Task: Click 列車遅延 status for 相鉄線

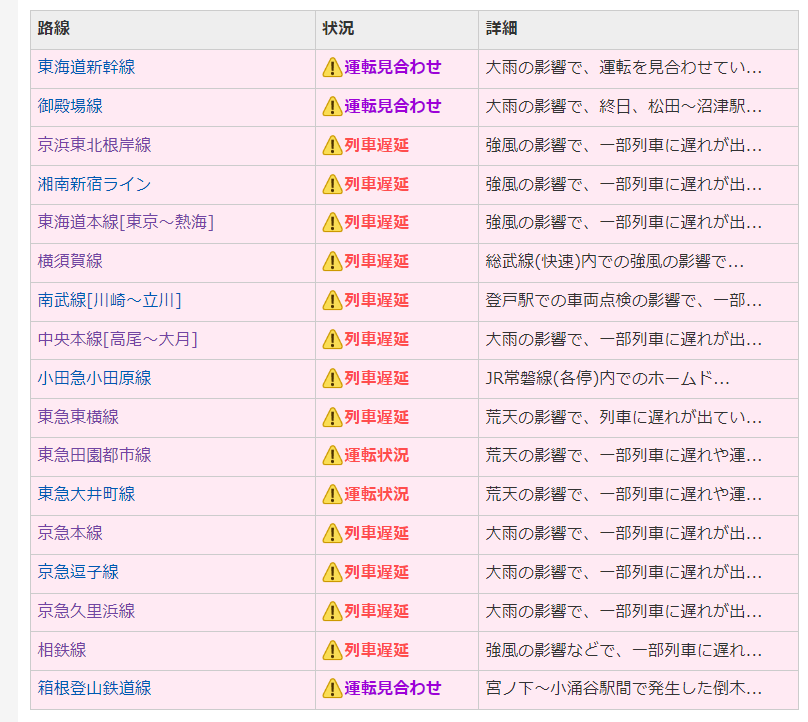Action: (377, 650)
